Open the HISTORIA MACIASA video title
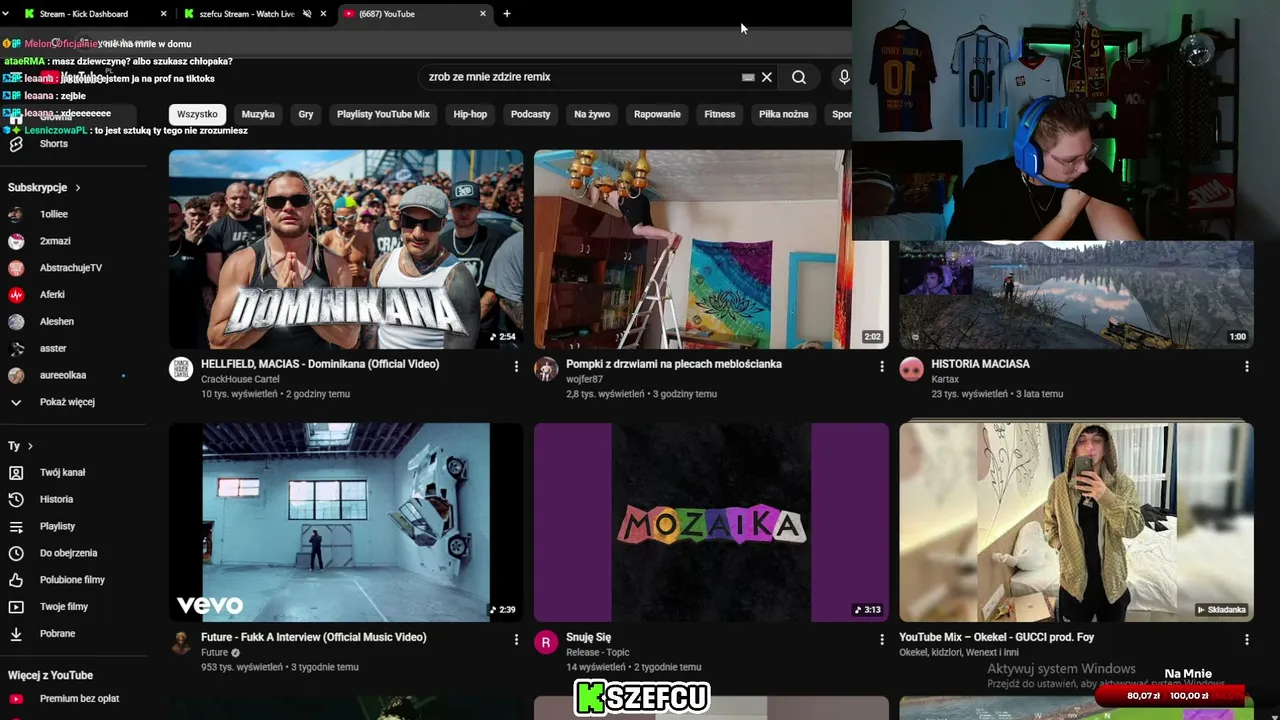Image resolution: width=1280 pixels, height=720 pixels. pyautogui.click(x=980, y=364)
